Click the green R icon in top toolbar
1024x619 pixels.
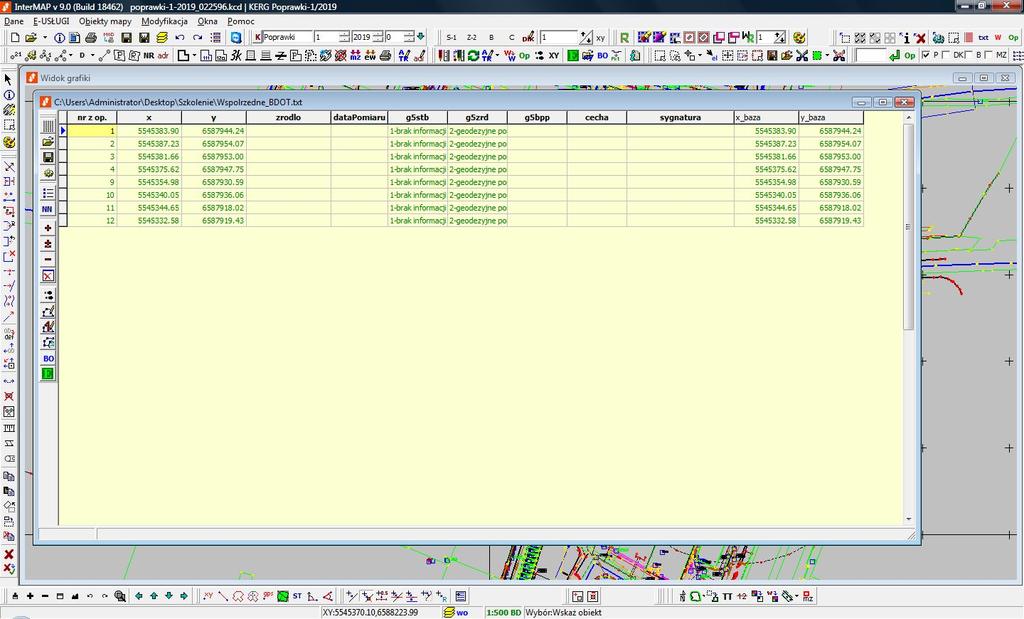click(x=624, y=38)
